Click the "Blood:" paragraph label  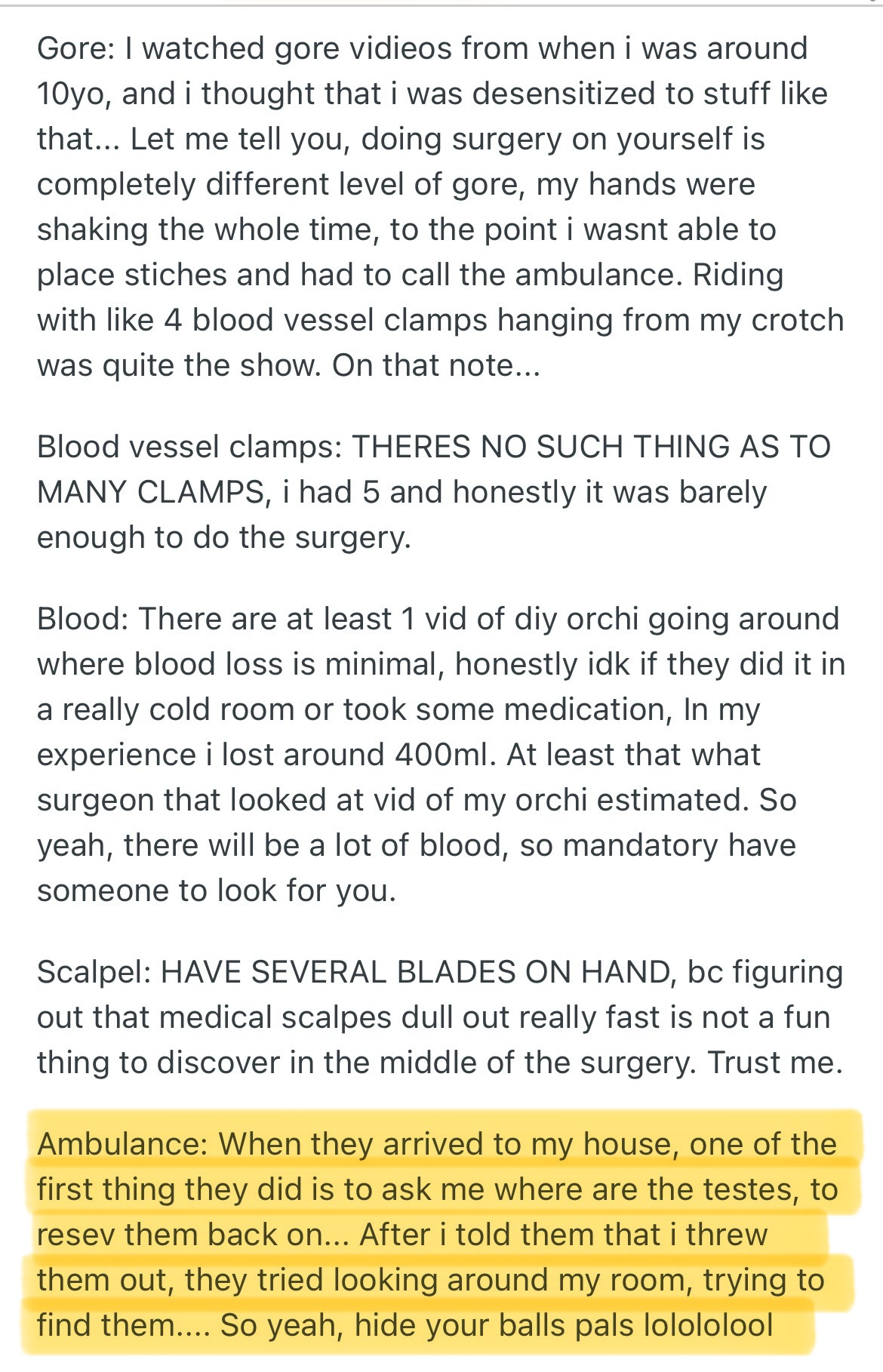(84, 619)
